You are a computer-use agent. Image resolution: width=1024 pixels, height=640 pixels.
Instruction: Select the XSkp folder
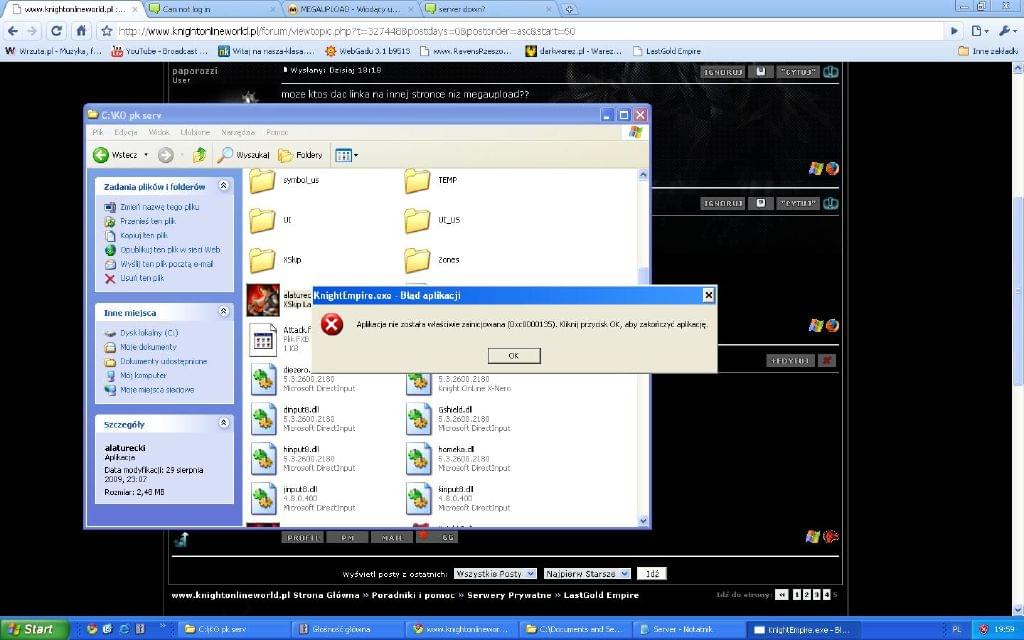coord(276,260)
